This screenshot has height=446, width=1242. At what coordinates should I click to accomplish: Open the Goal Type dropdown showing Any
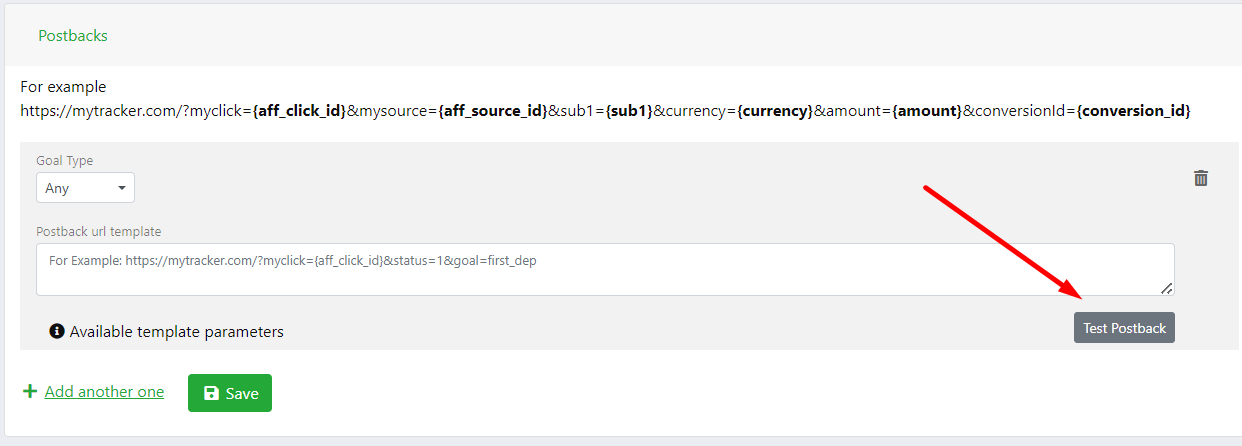coord(84,188)
